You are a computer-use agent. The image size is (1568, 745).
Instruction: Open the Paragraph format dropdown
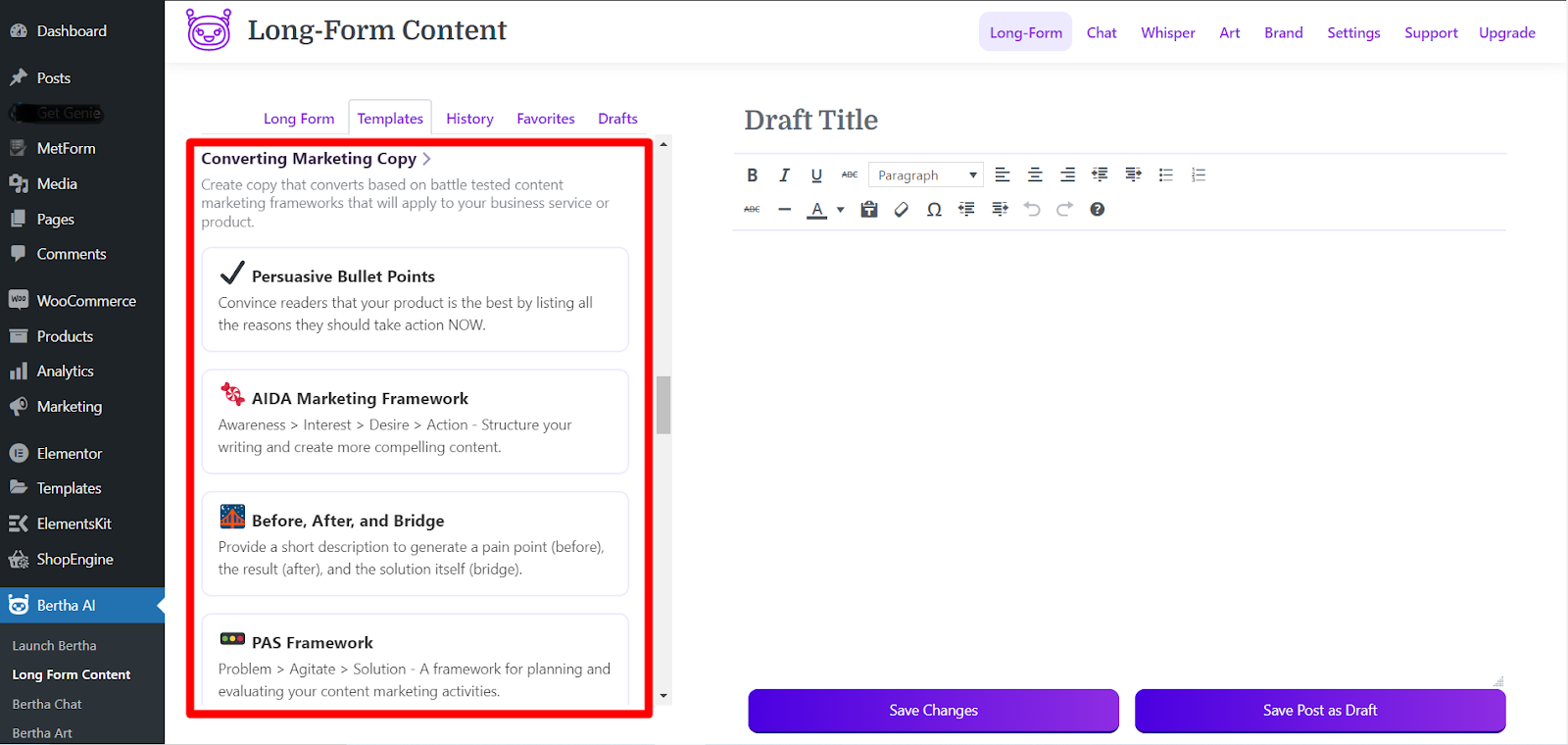click(x=925, y=175)
